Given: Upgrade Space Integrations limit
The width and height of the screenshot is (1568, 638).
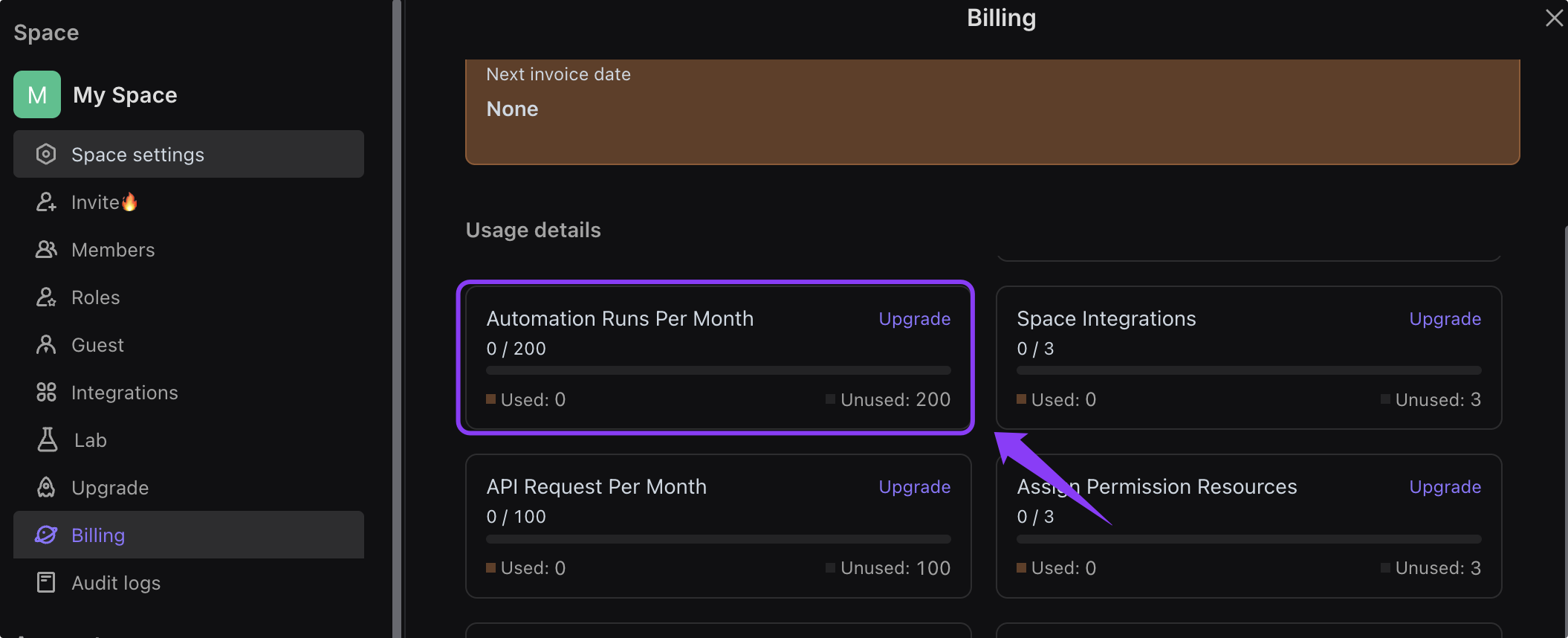Looking at the screenshot, I should (1445, 319).
